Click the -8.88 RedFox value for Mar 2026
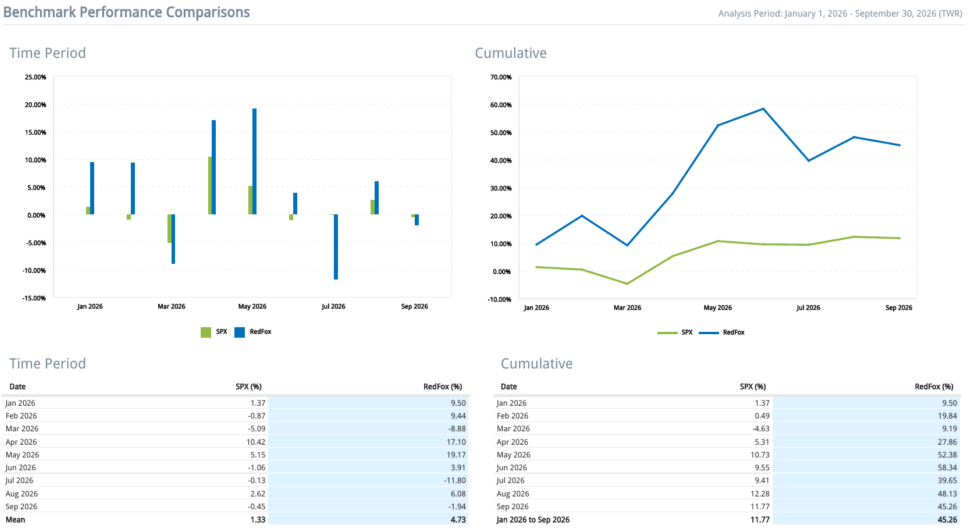This screenshot has height=529, width=974. click(457, 429)
